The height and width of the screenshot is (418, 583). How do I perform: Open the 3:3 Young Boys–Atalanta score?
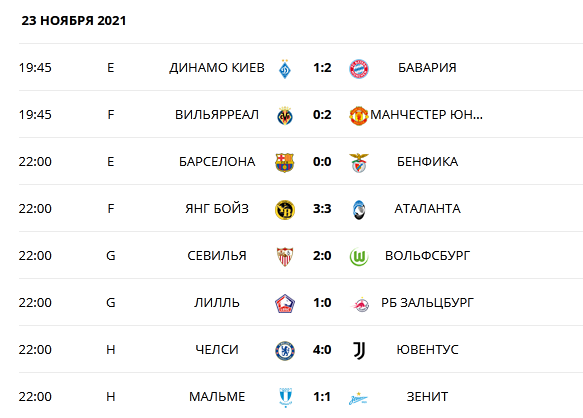(322, 209)
